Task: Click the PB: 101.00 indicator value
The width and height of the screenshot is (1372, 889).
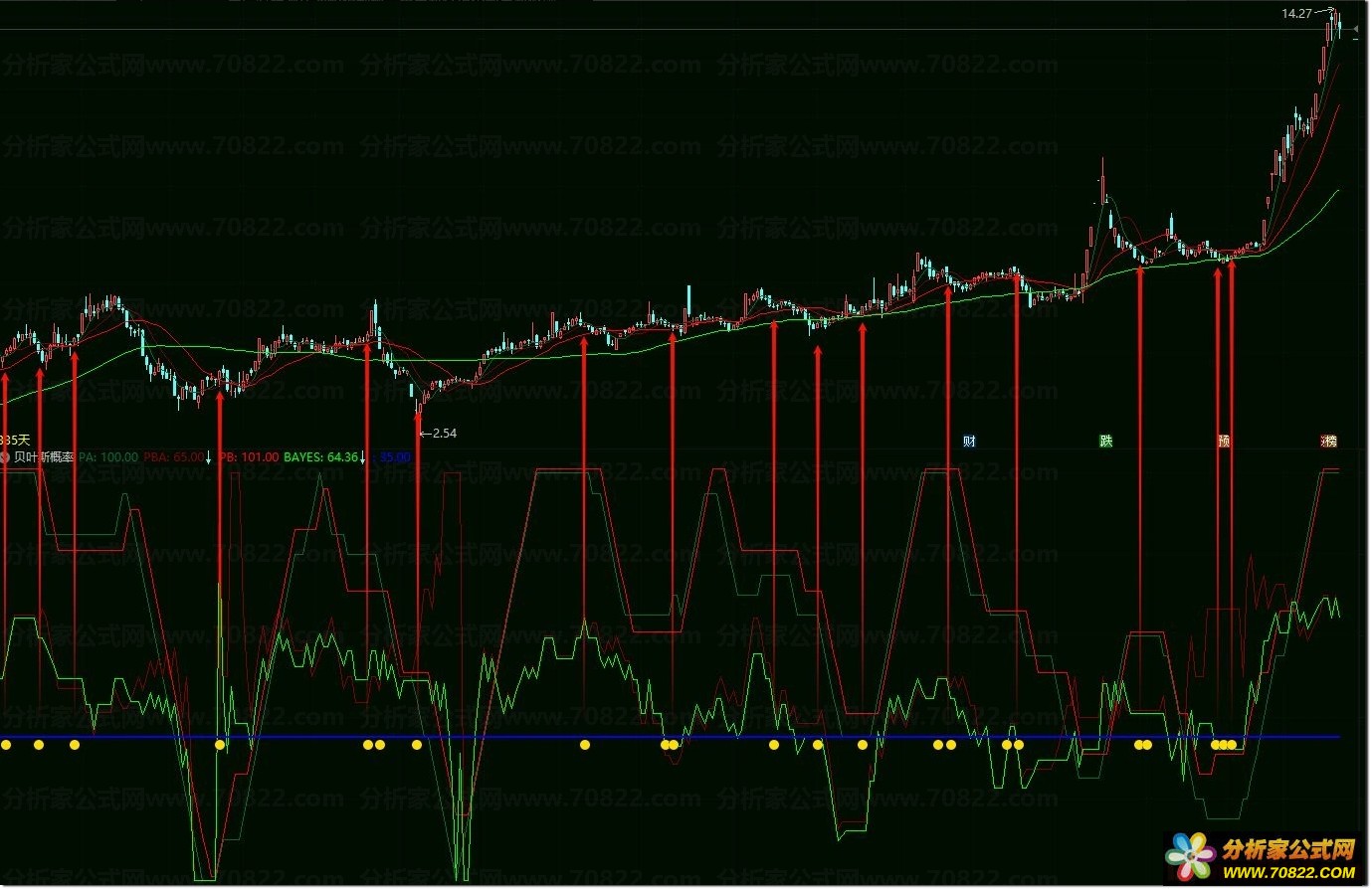Action: coord(249,457)
